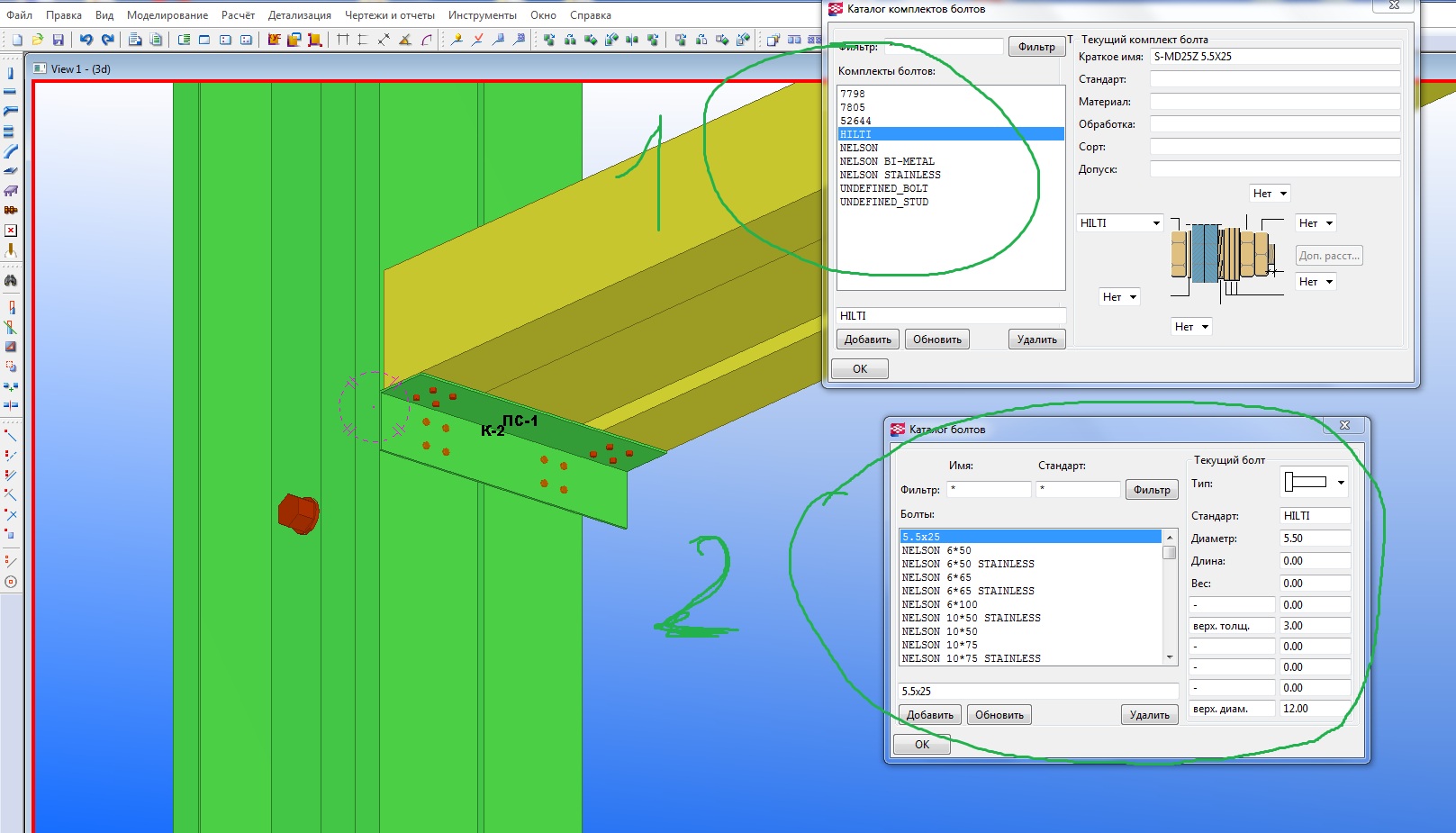This screenshot has height=833, width=1456.
Task: Open the topmost 'Нет' dropdown above the bolt diagram
Action: pyautogui.click(x=1270, y=194)
